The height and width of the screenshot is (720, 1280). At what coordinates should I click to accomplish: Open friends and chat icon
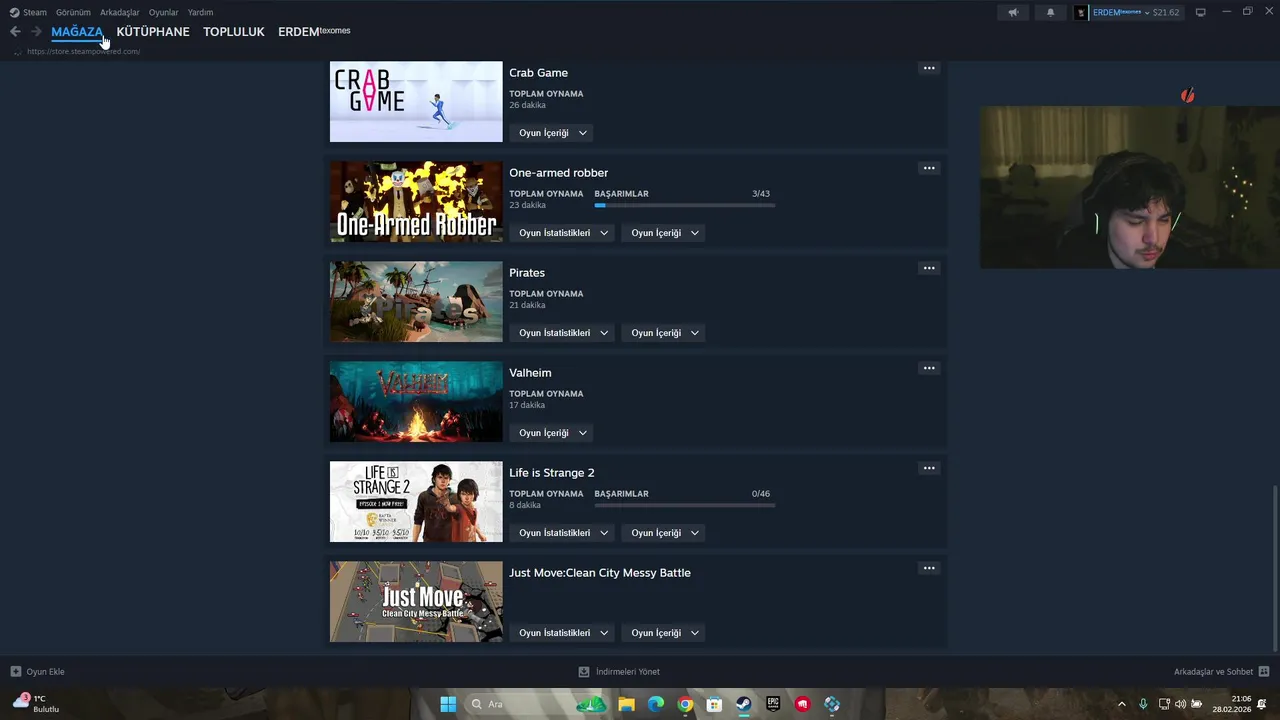(x=1264, y=672)
